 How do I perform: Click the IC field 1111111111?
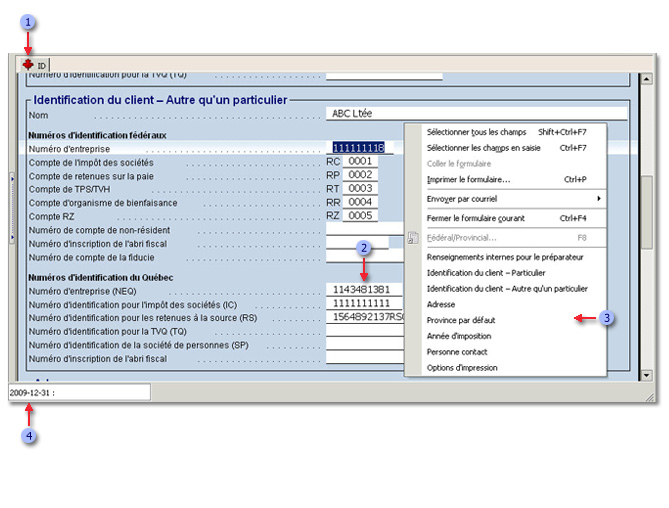[x=365, y=303]
